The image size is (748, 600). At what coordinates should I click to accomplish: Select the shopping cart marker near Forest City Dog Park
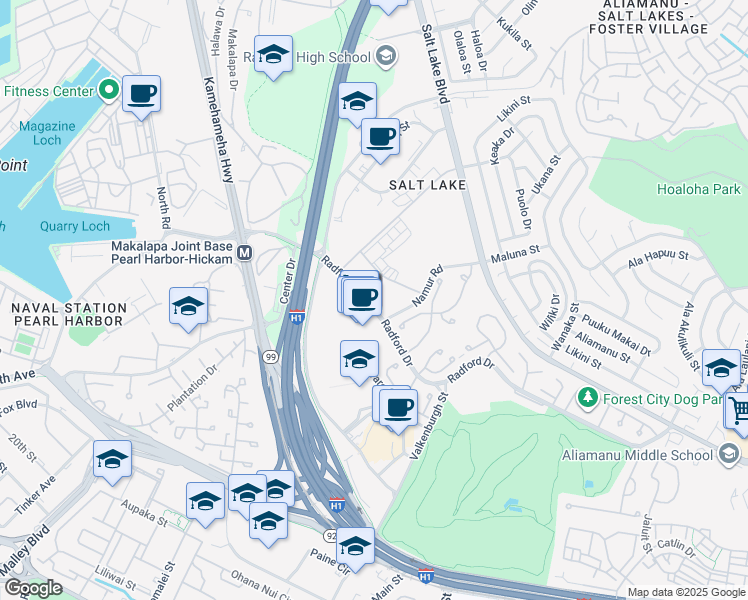click(738, 412)
